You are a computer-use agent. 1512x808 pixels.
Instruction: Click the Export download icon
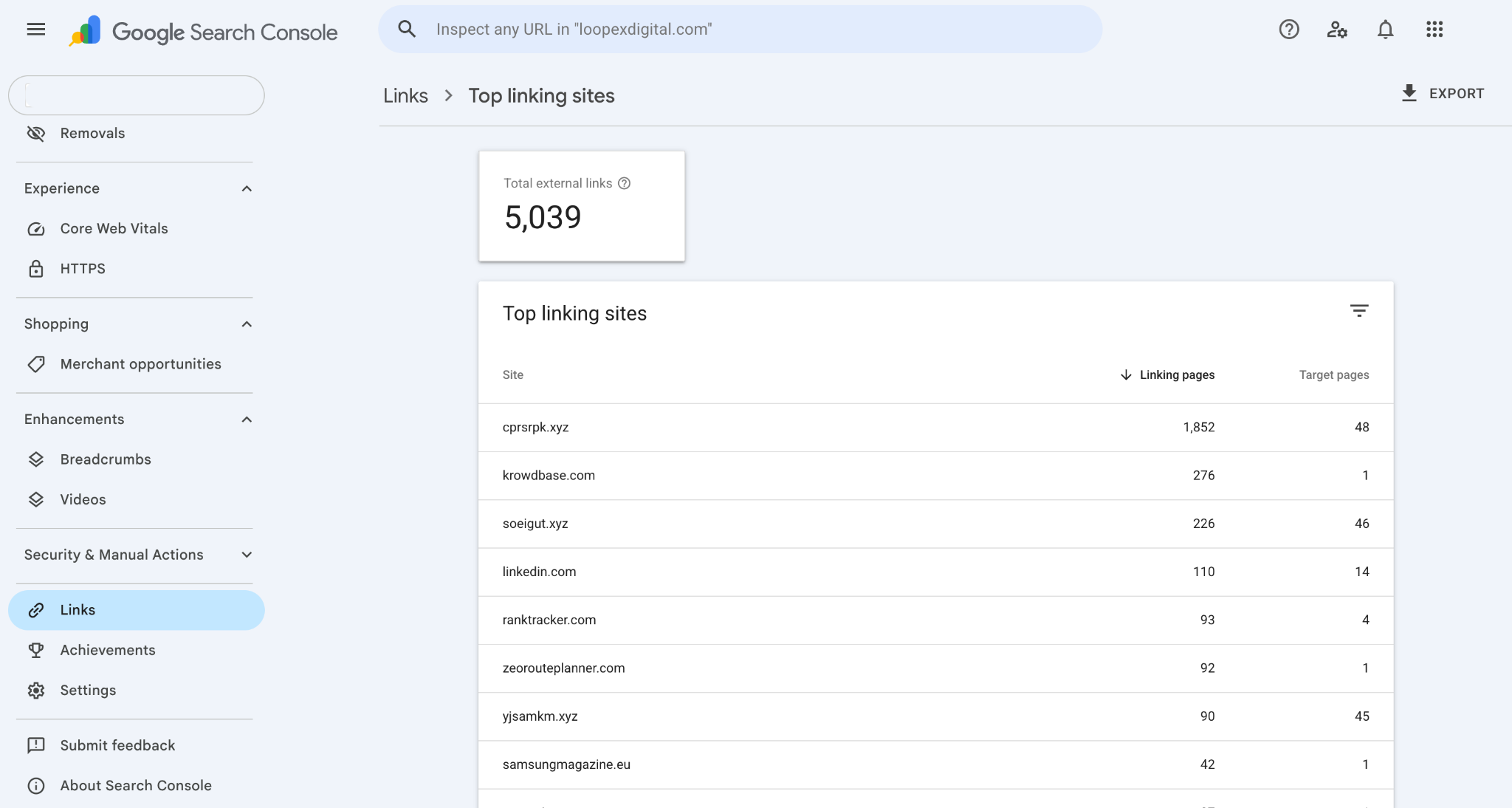pos(1409,93)
